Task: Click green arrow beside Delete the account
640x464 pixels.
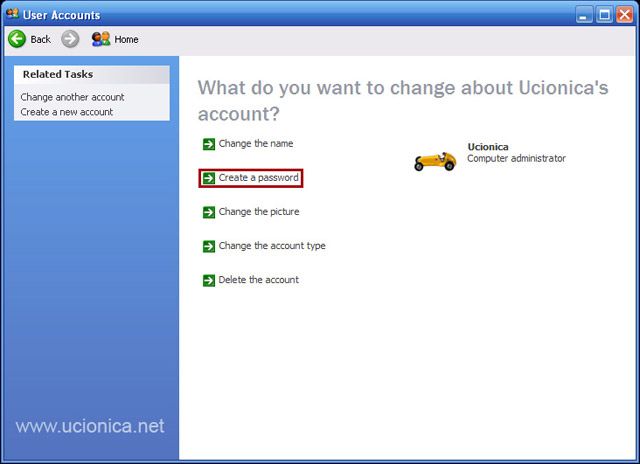Action: click(208, 280)
